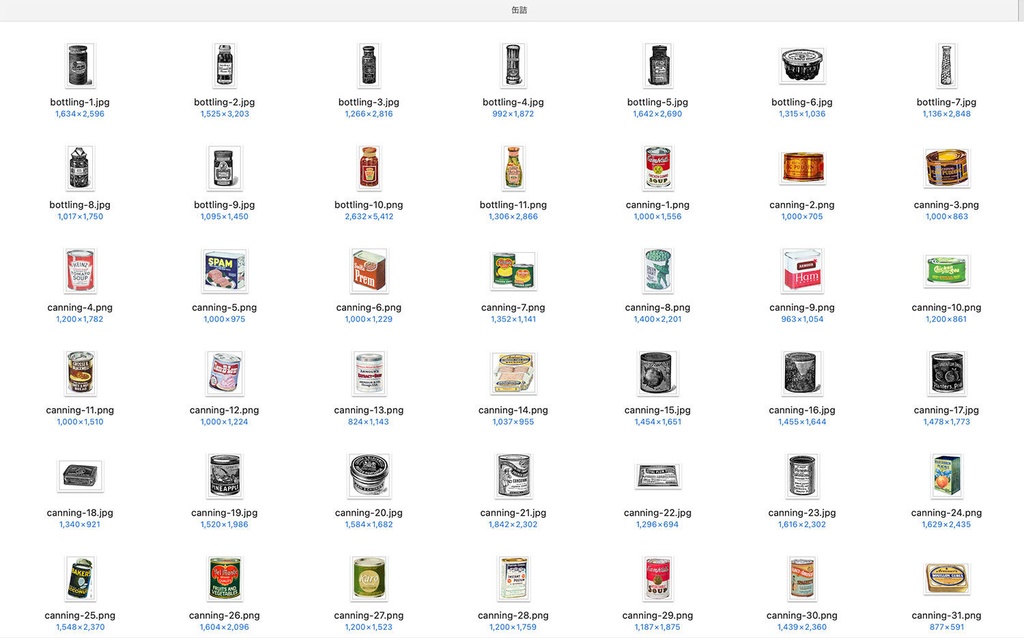The height and width of the screenshot is (638, 1024).
Task: Select the Baker's coconut can canning-25.png
Action: [80, 579]
